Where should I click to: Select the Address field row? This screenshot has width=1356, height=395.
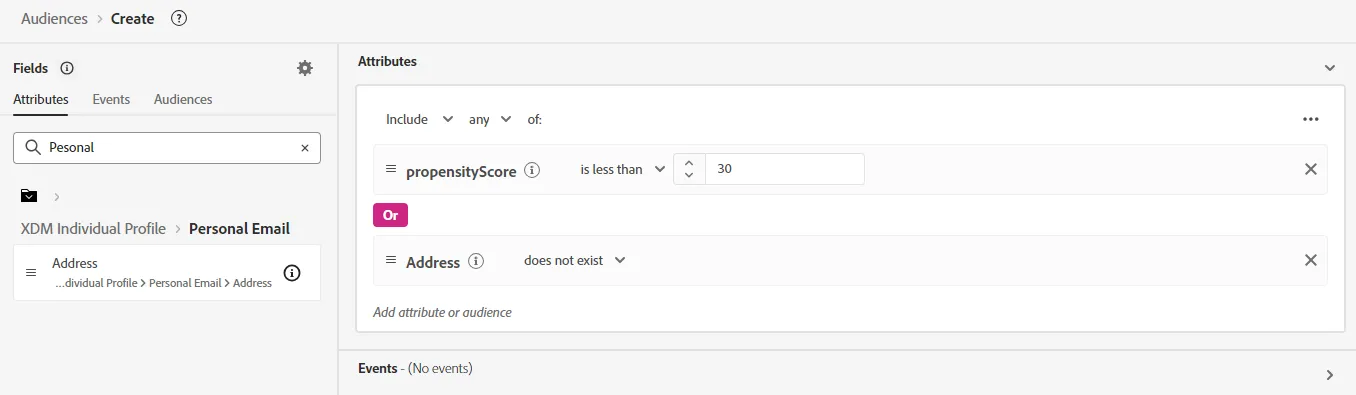pos(167,272)
